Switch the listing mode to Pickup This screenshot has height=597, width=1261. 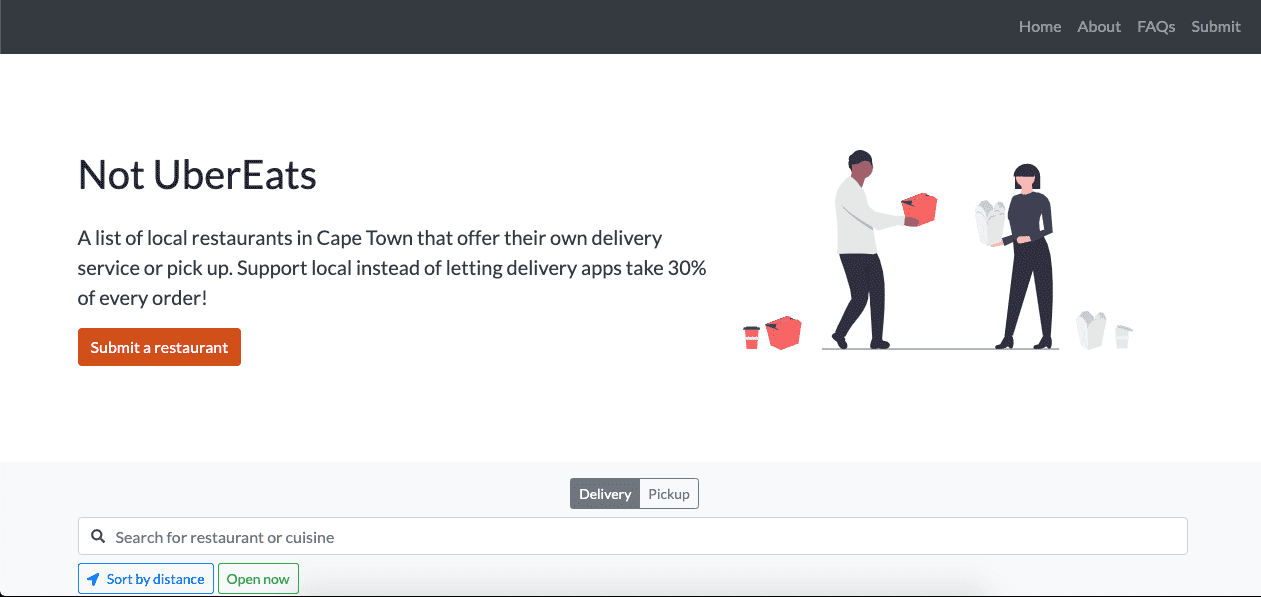669,494
